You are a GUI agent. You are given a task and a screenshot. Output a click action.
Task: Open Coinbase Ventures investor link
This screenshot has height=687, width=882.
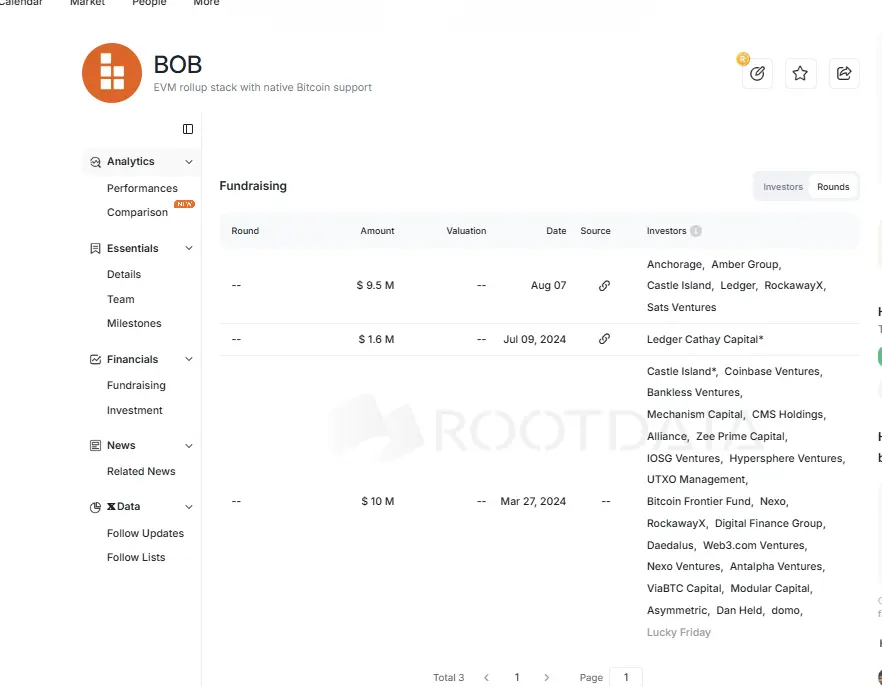772,371
